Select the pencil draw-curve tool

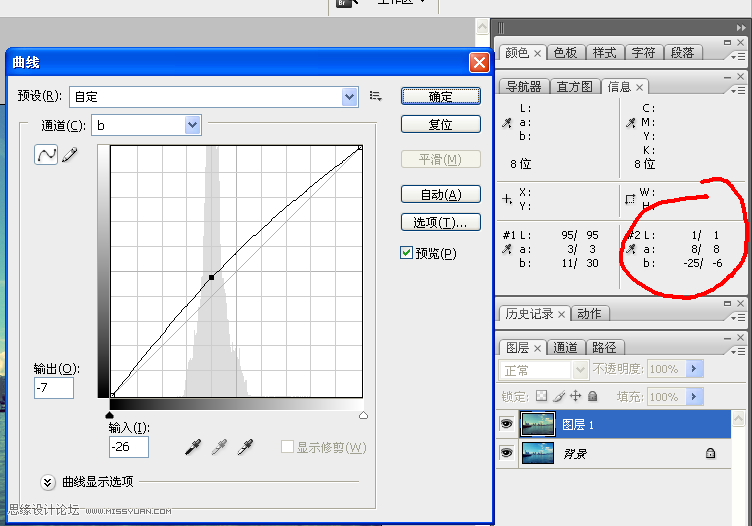pyautogui.click(x=70, y=154)
